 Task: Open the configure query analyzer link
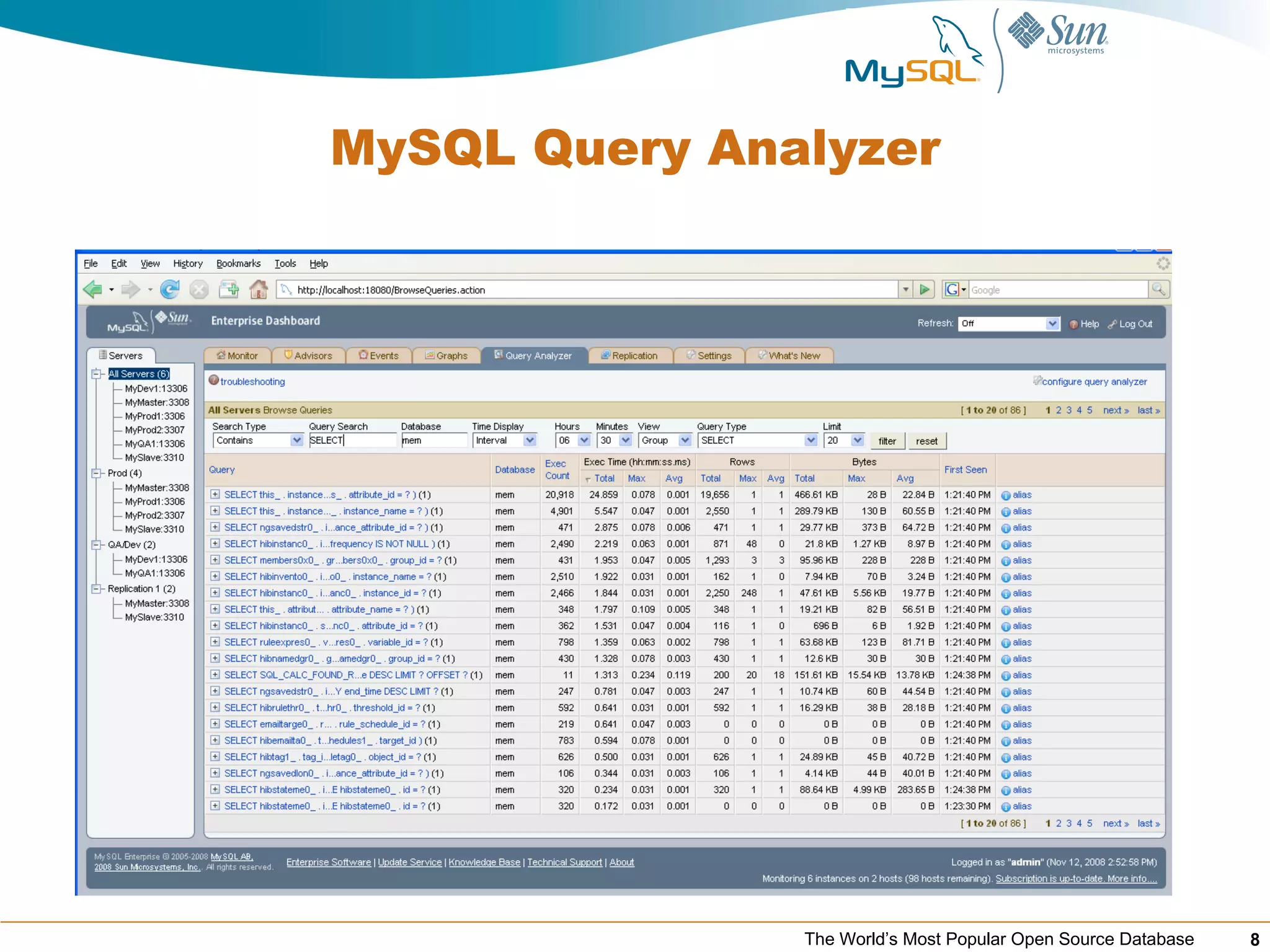[x=1095, y=382]
